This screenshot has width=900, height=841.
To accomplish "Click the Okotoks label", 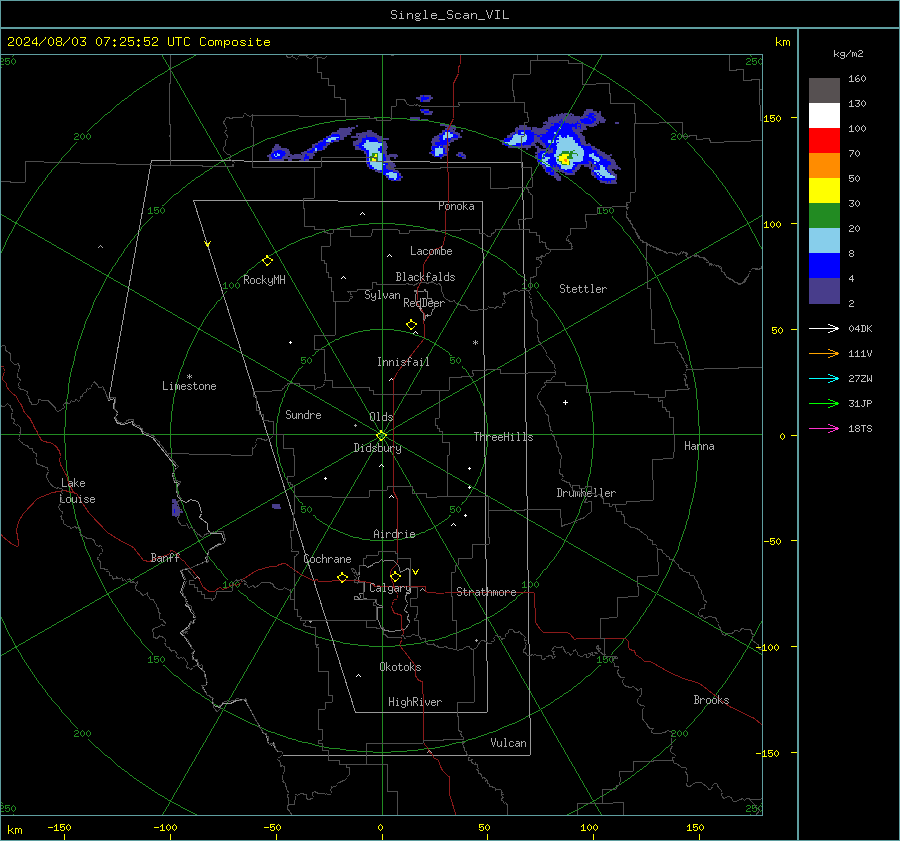I will click(x=400, y=667).
